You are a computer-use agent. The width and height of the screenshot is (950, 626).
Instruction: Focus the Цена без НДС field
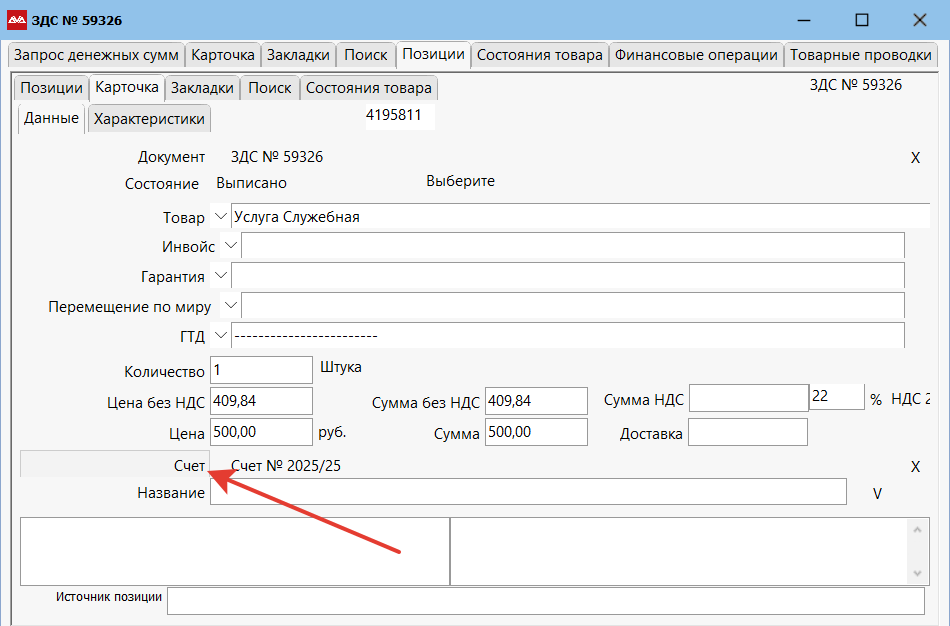coord(261,401)
